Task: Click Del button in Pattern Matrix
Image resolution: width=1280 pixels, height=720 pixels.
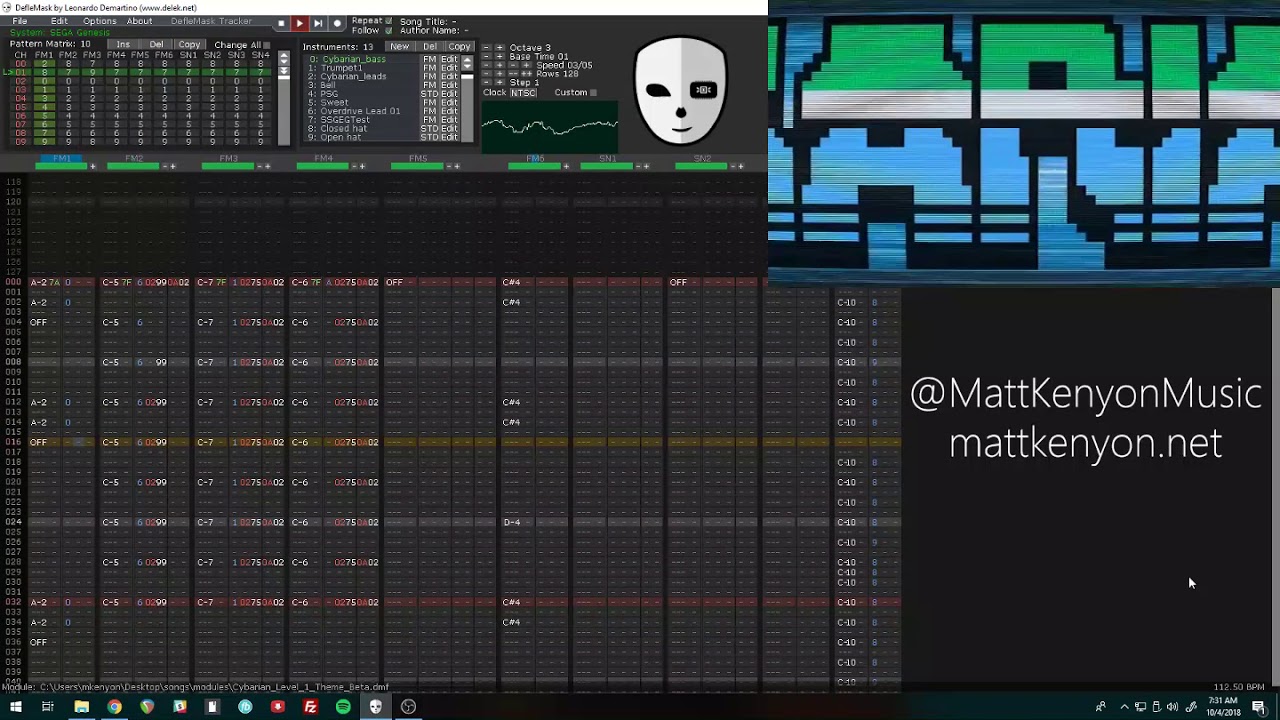Action: (156, 44)
